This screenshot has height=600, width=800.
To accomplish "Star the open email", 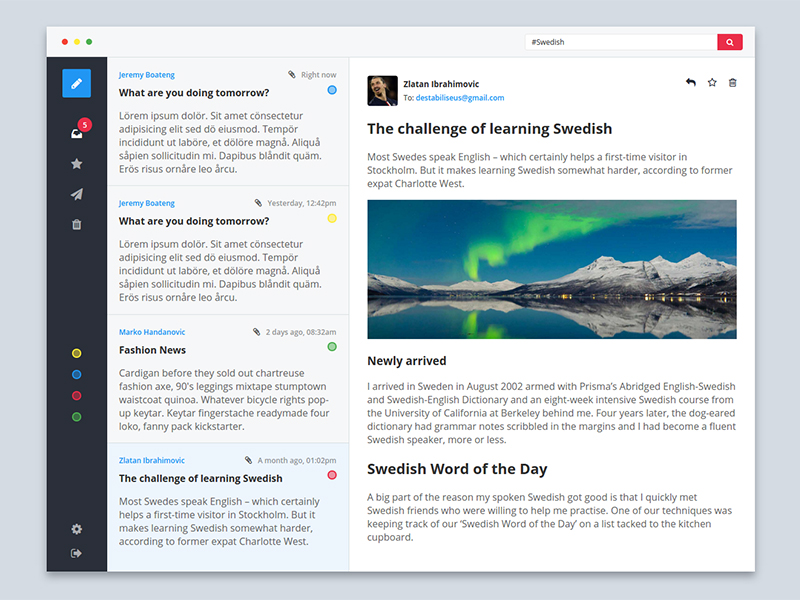I will click(712, 83).
